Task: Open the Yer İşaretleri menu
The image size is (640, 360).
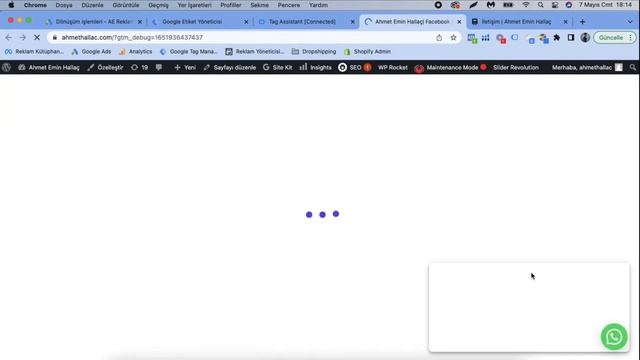Action: click(x=194, y=5)
